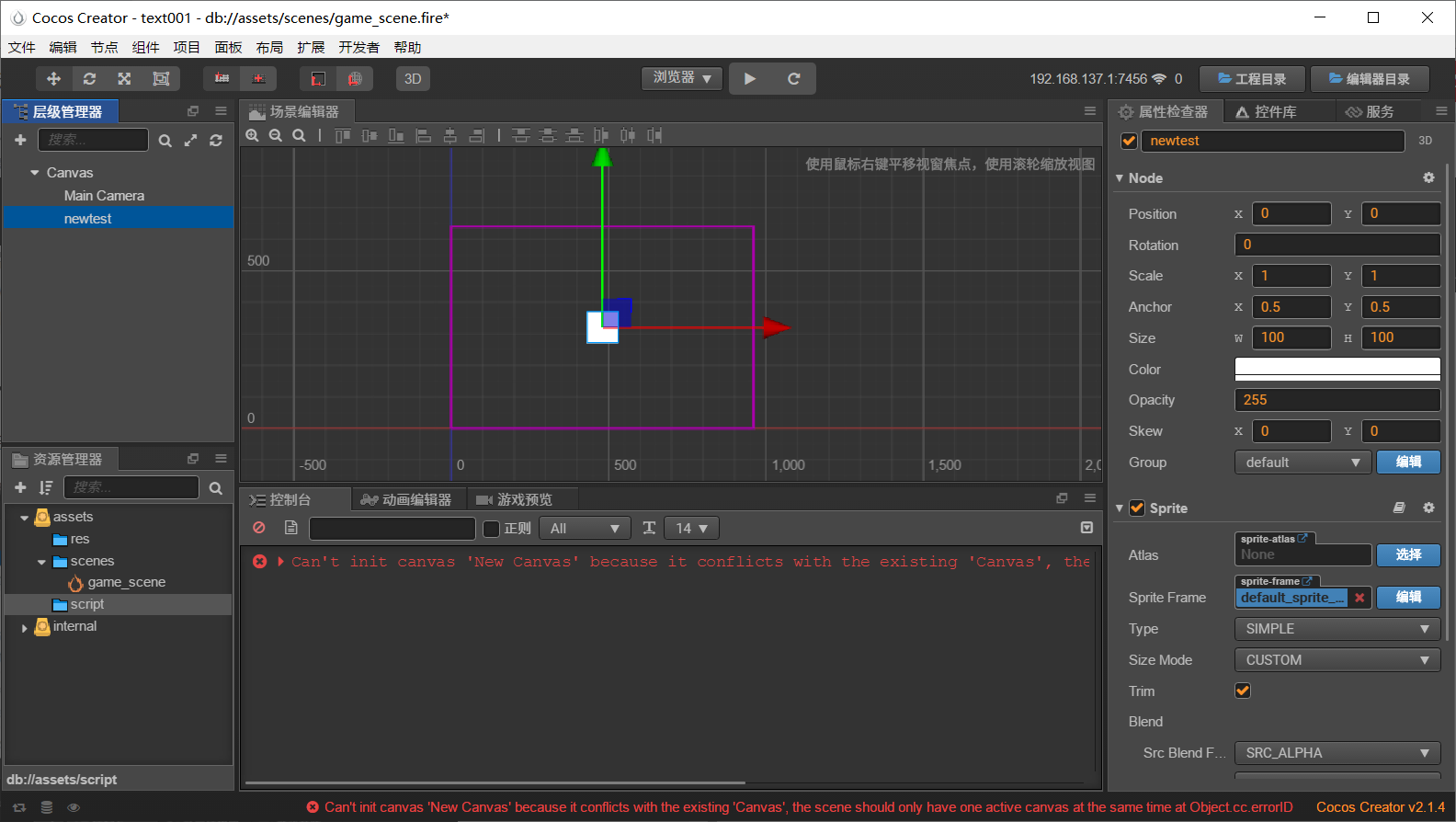Switch to the 动画编辑器 tab
1456x822 pixels.
click(x=406, y=499)
